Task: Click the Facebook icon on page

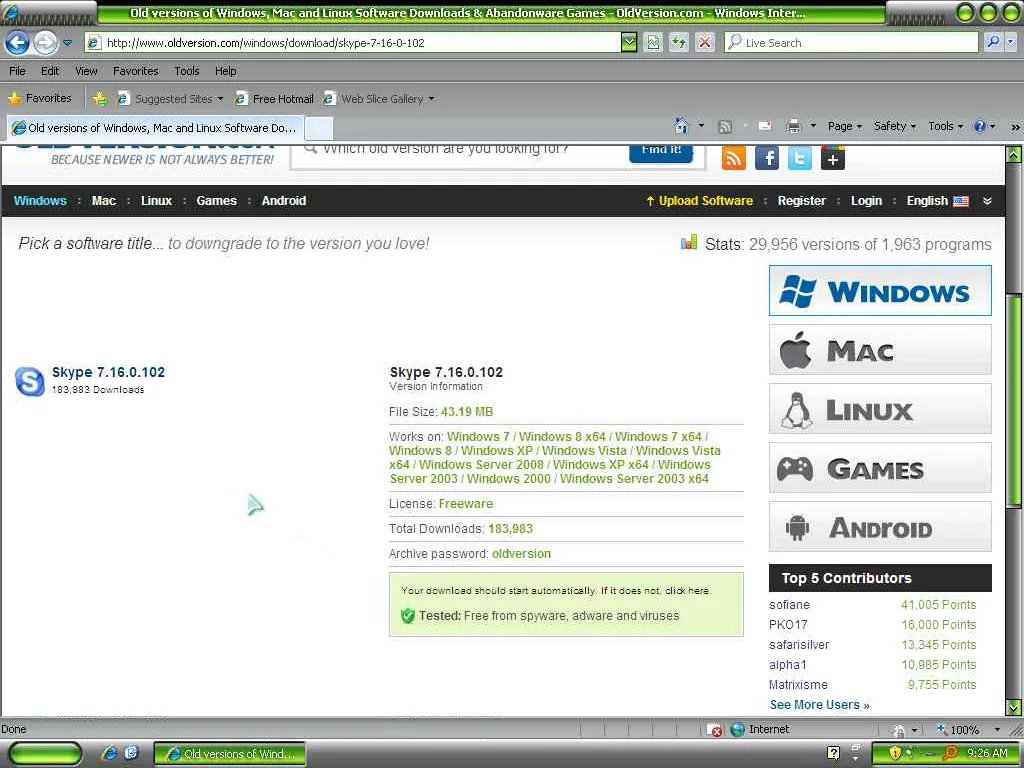Action: [x=767, y=158]
